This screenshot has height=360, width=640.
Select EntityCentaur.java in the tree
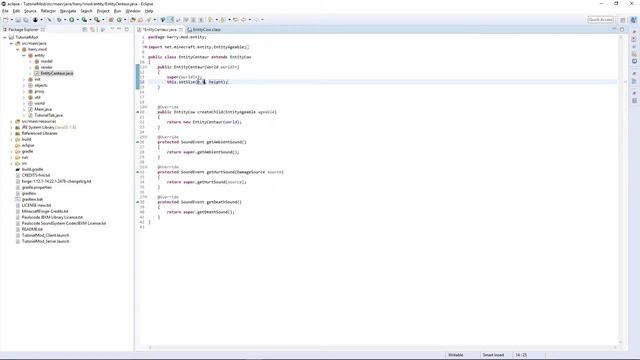coord(57,73)
